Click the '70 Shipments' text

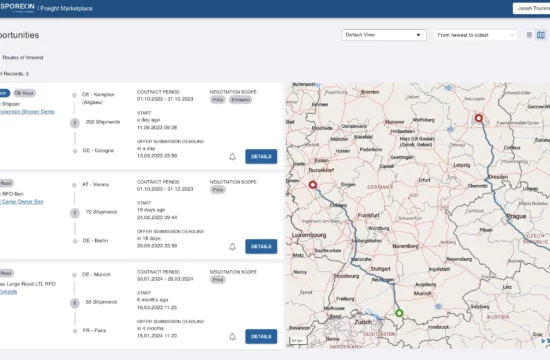pyautogui.click(x=101, y=212)
